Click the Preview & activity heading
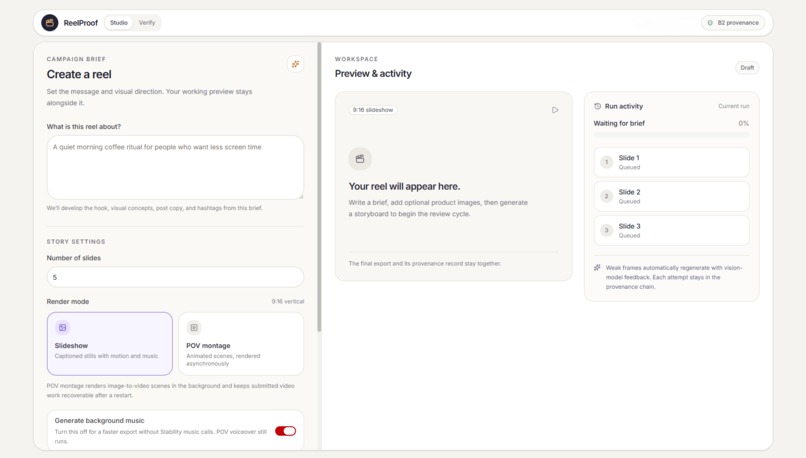 [373, 74]
